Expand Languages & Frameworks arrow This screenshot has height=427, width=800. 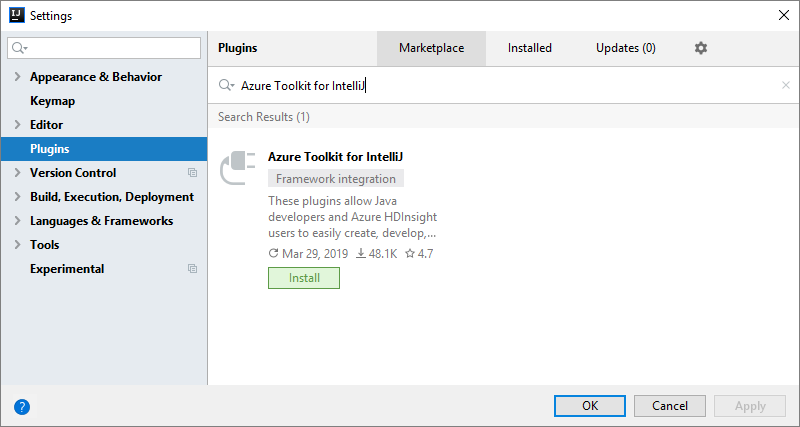click(x=17, y=221)
